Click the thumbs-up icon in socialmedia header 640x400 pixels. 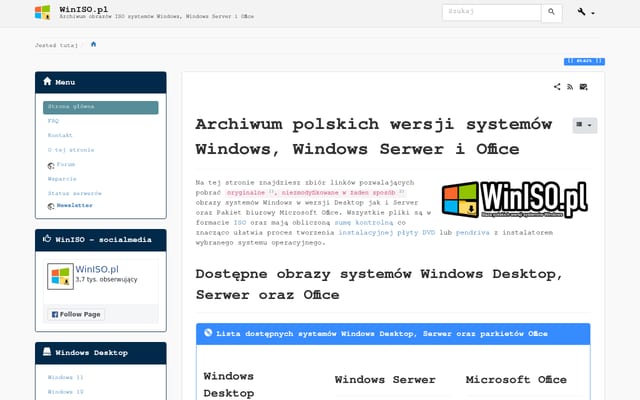point(47,239)
